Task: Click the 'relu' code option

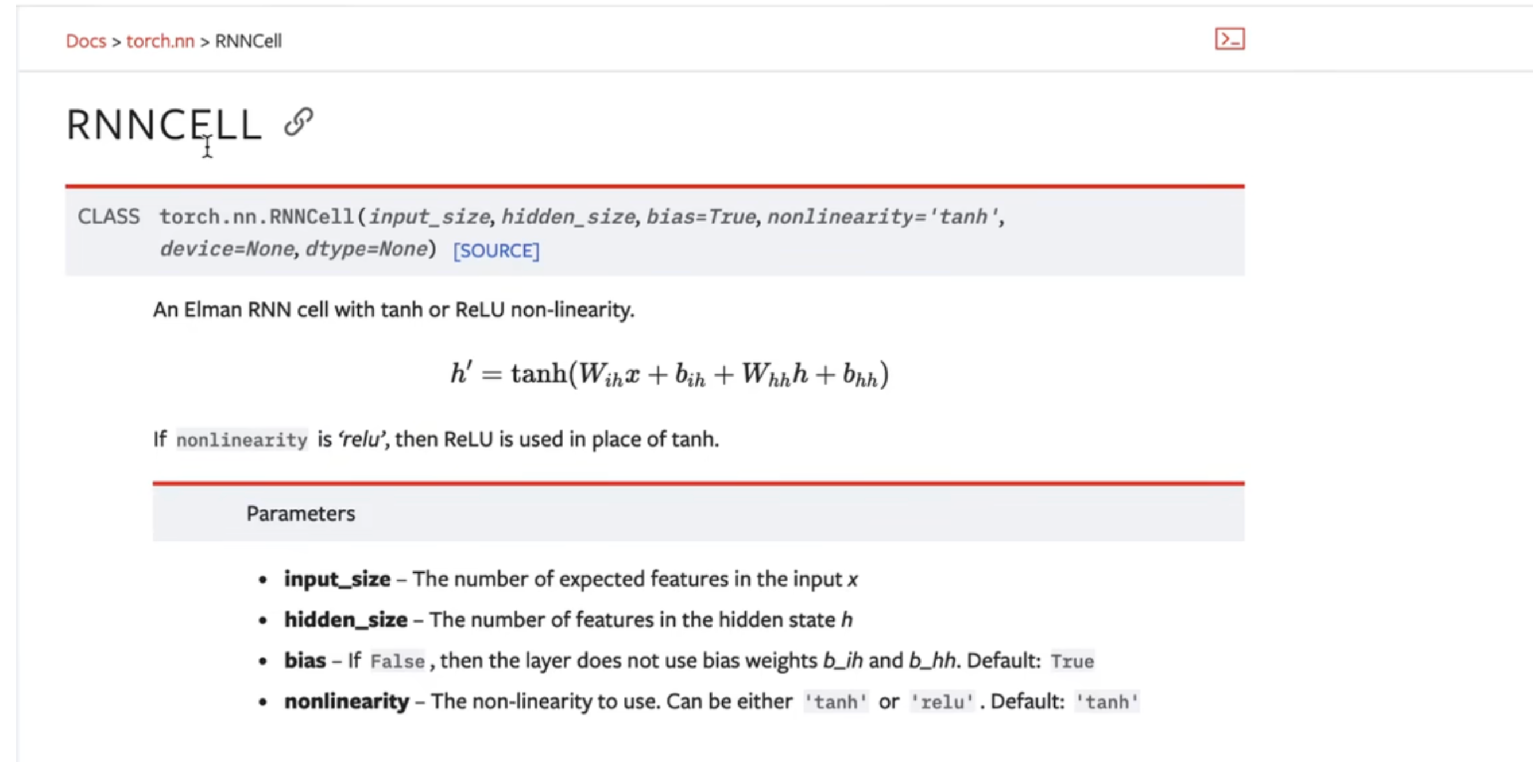Action: click(942, 702)
